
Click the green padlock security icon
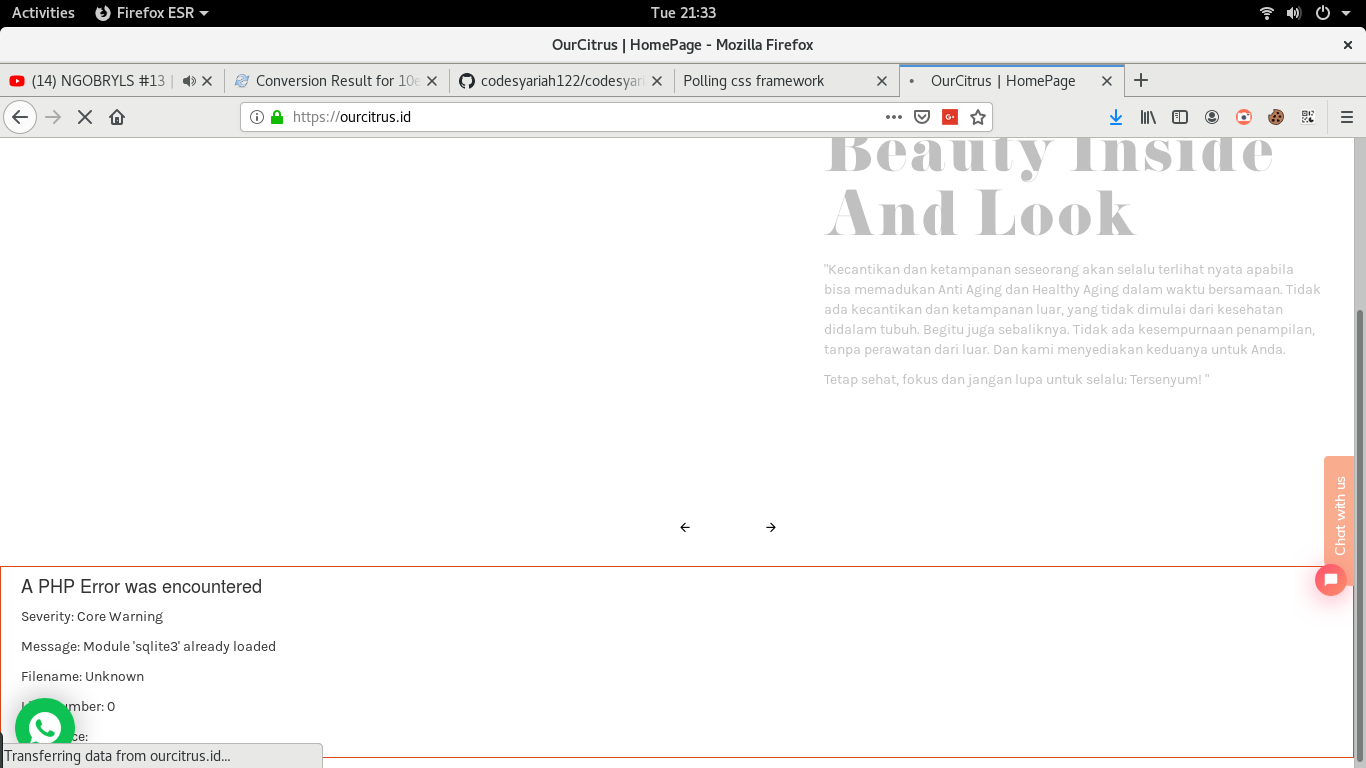coord(277,117)
